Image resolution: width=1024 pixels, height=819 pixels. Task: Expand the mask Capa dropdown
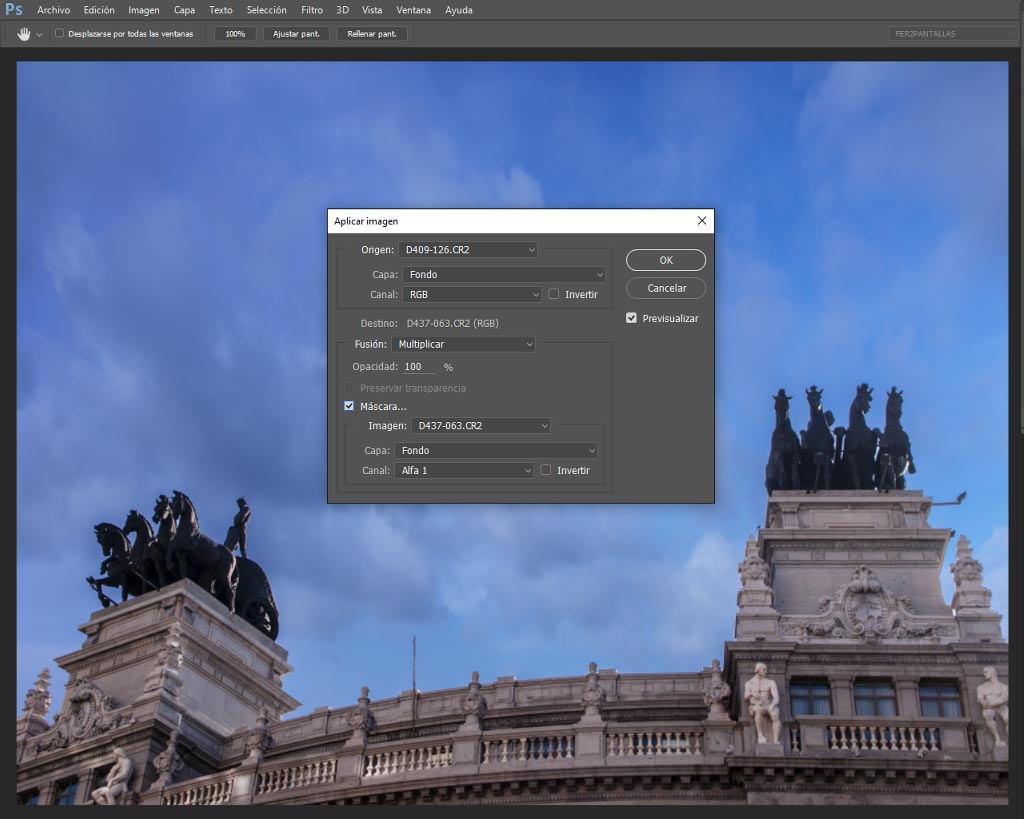point(496,451)
